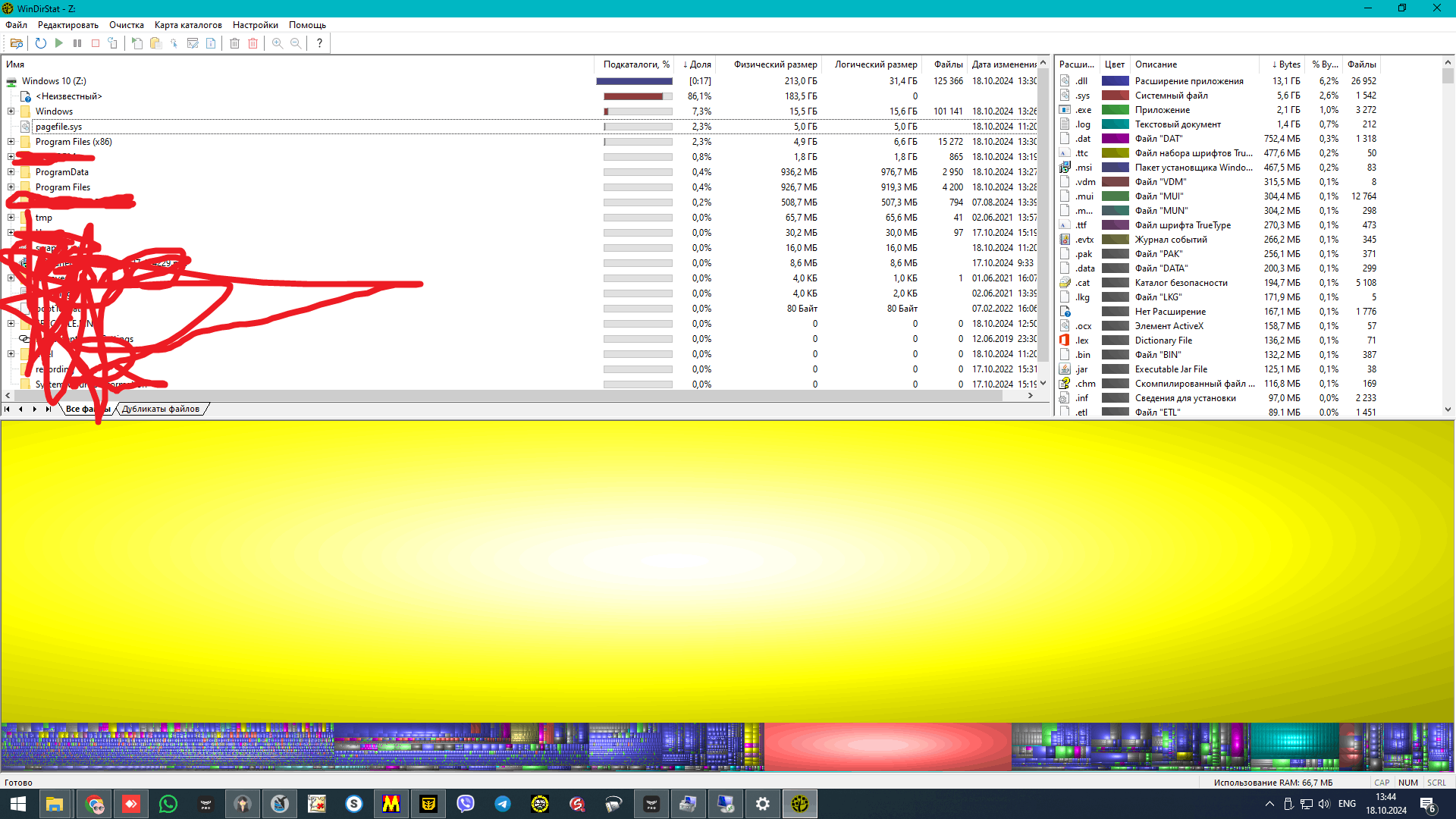Sort by Описание column header
The width and height of the screenshot is (1456, 819).
1156,64
